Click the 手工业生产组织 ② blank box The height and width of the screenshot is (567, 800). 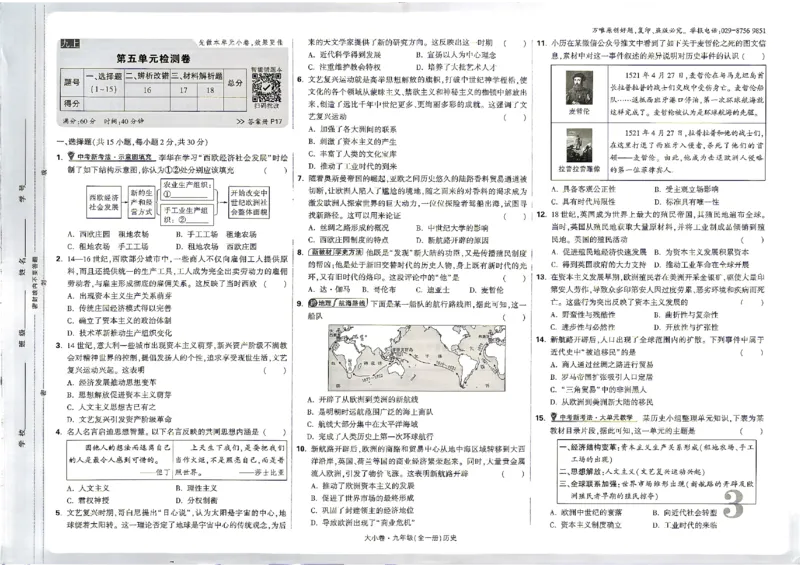pos(187,215)
